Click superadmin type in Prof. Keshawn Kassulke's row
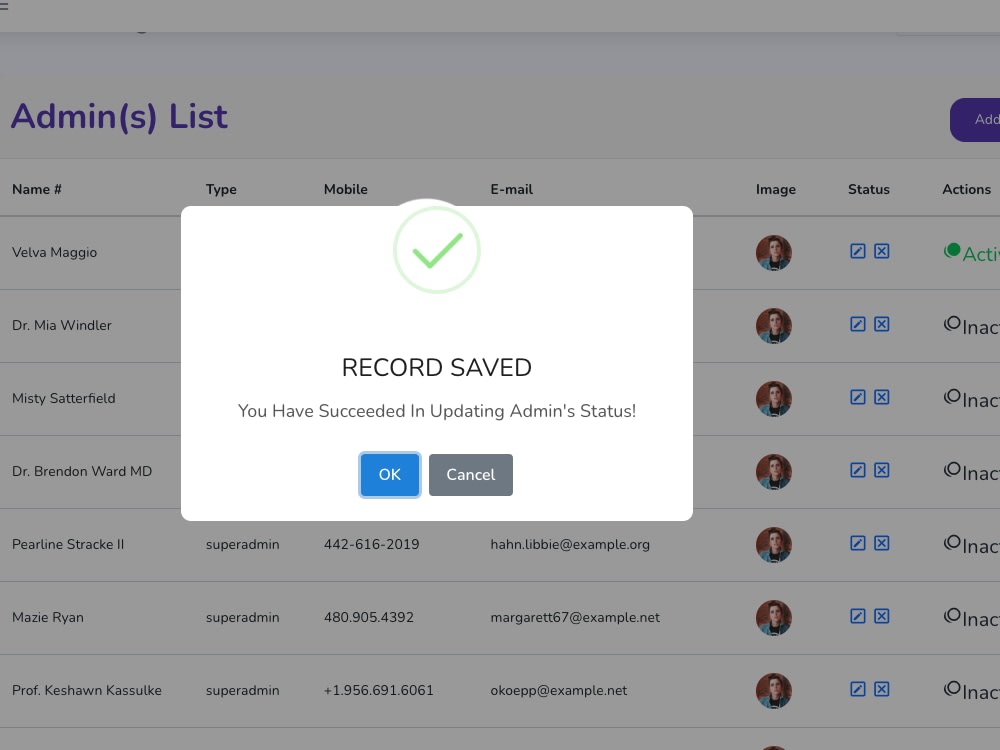1000x750 pixels. (x=242, y=691)
